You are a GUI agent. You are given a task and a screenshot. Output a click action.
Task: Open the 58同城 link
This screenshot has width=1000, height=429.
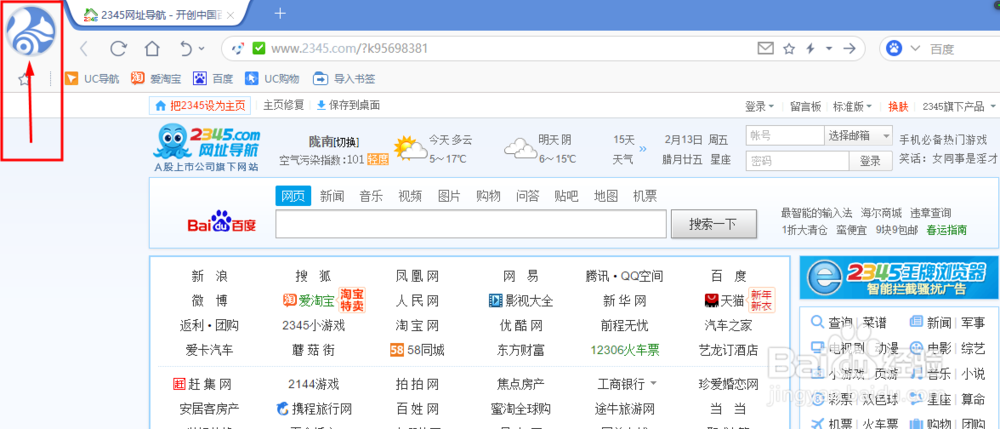tap(417, 350)
